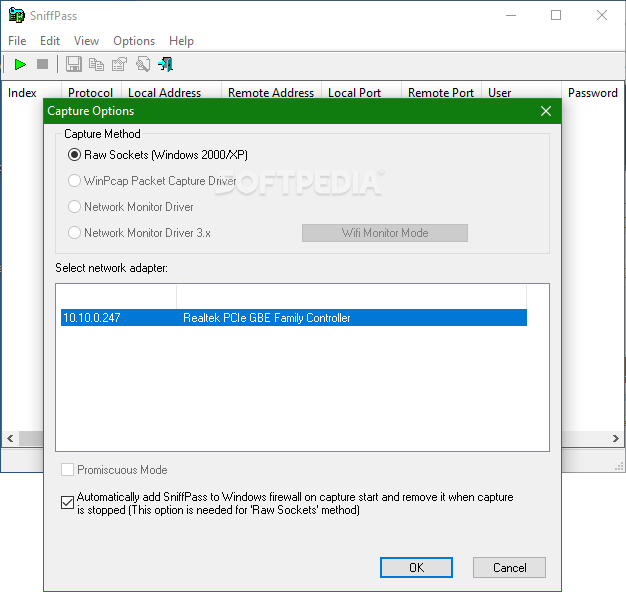Click the exit door toolbar icon
Viewport: 626px width, 592px height.
[166, 64]
